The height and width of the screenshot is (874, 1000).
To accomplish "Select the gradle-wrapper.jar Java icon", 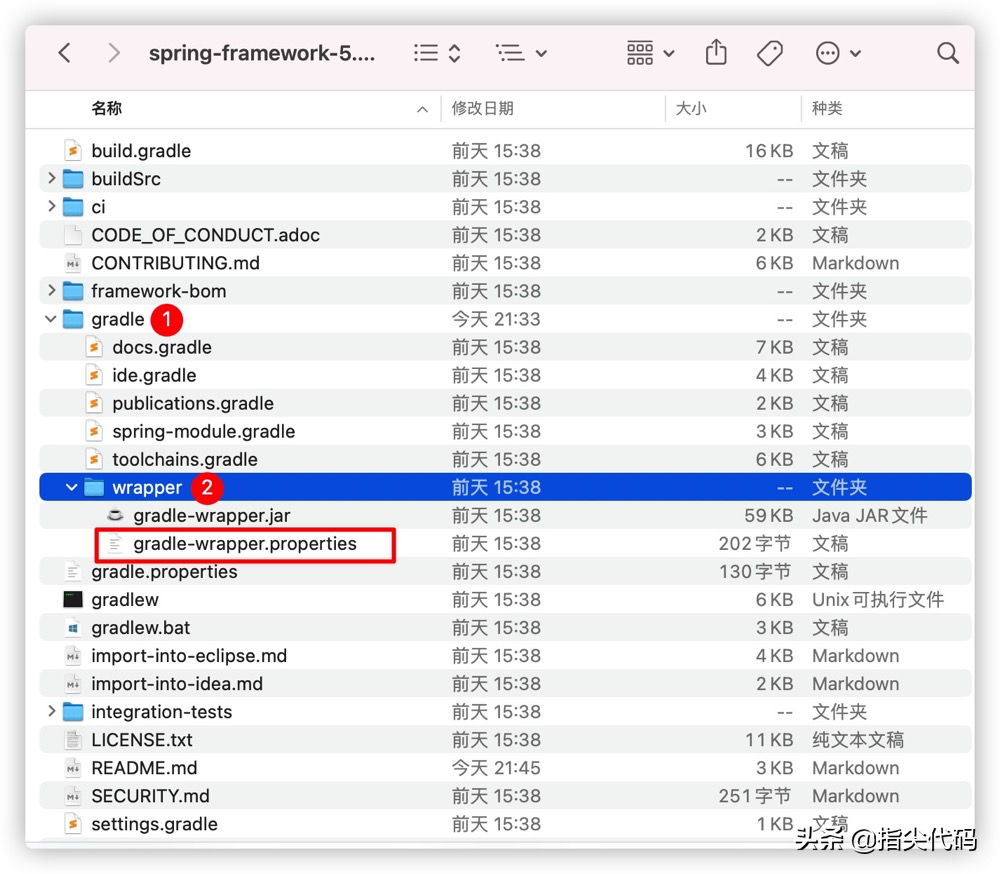I will [x=115, y=515].
